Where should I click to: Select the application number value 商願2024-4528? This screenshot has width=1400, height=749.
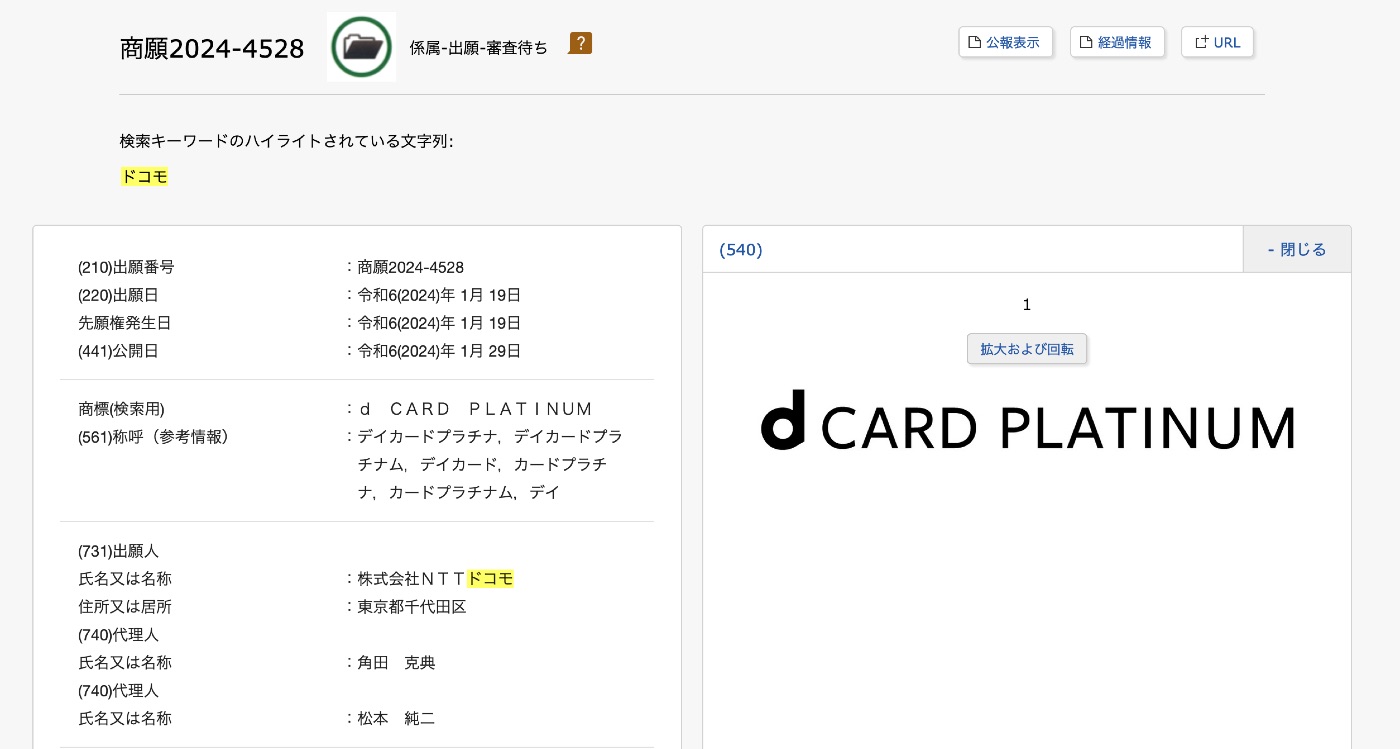411,267
